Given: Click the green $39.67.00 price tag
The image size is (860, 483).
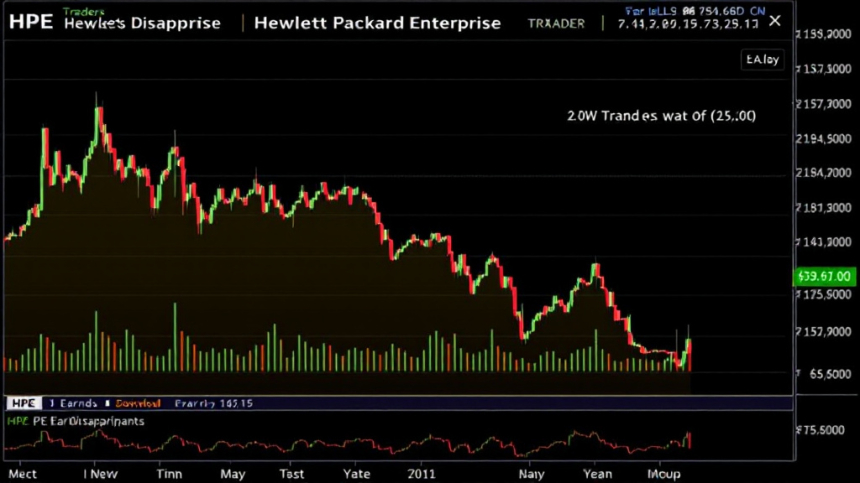Looking at the screenshot, I should click(x=824, y=276).
